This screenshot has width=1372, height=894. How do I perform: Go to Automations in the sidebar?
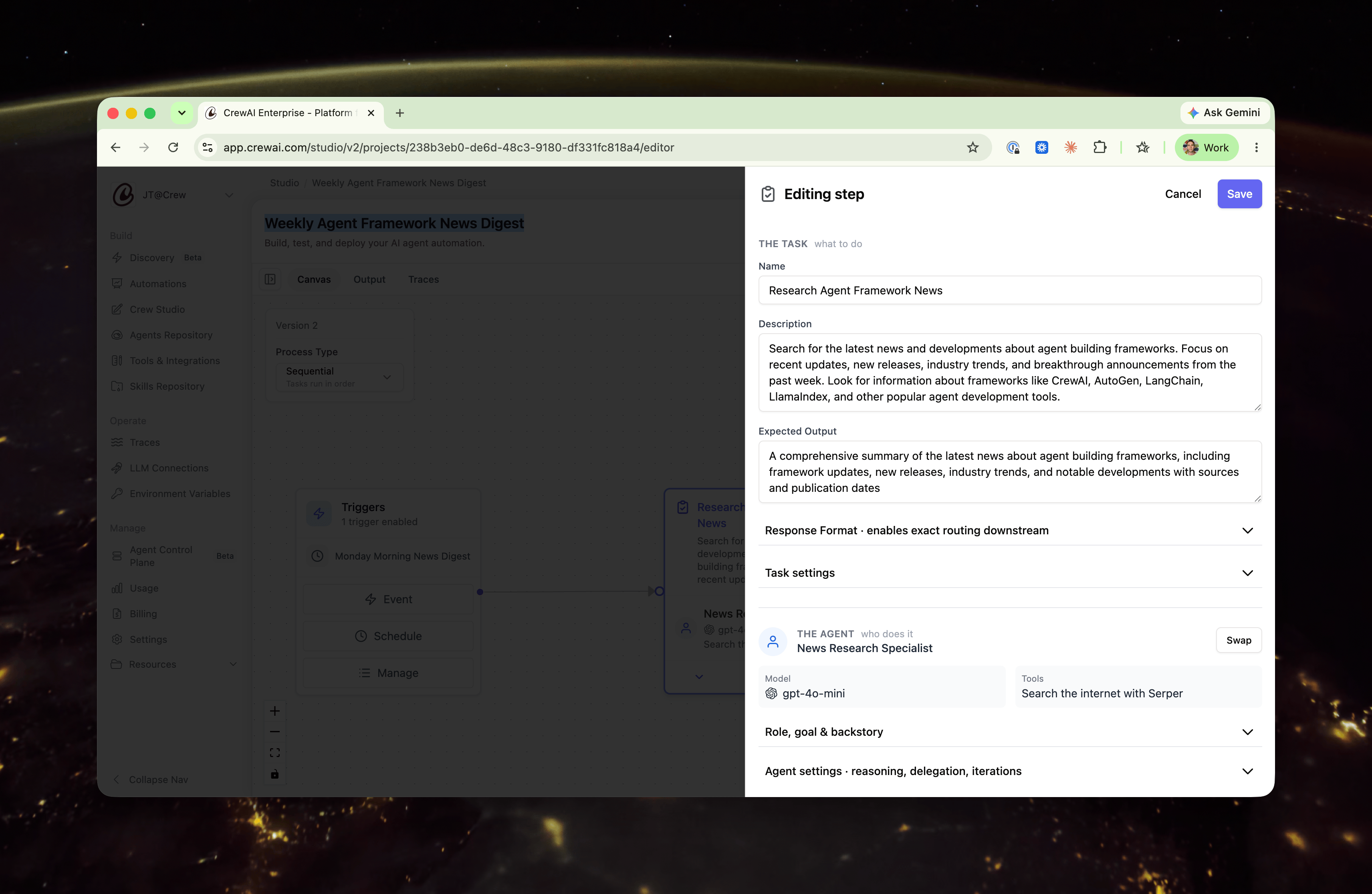coord(157,284)
